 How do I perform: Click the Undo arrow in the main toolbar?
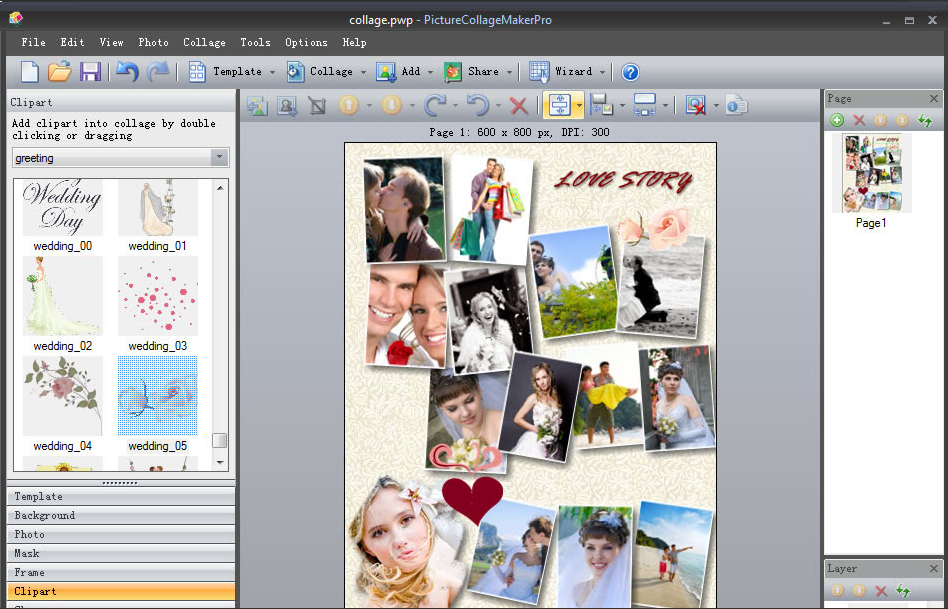pyautogui.click(x=126, y=71)
